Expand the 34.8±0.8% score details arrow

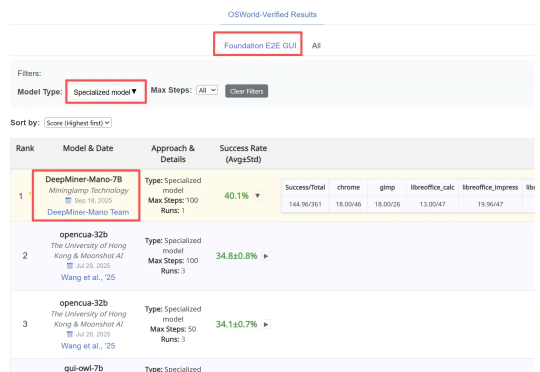click(266, 256)
